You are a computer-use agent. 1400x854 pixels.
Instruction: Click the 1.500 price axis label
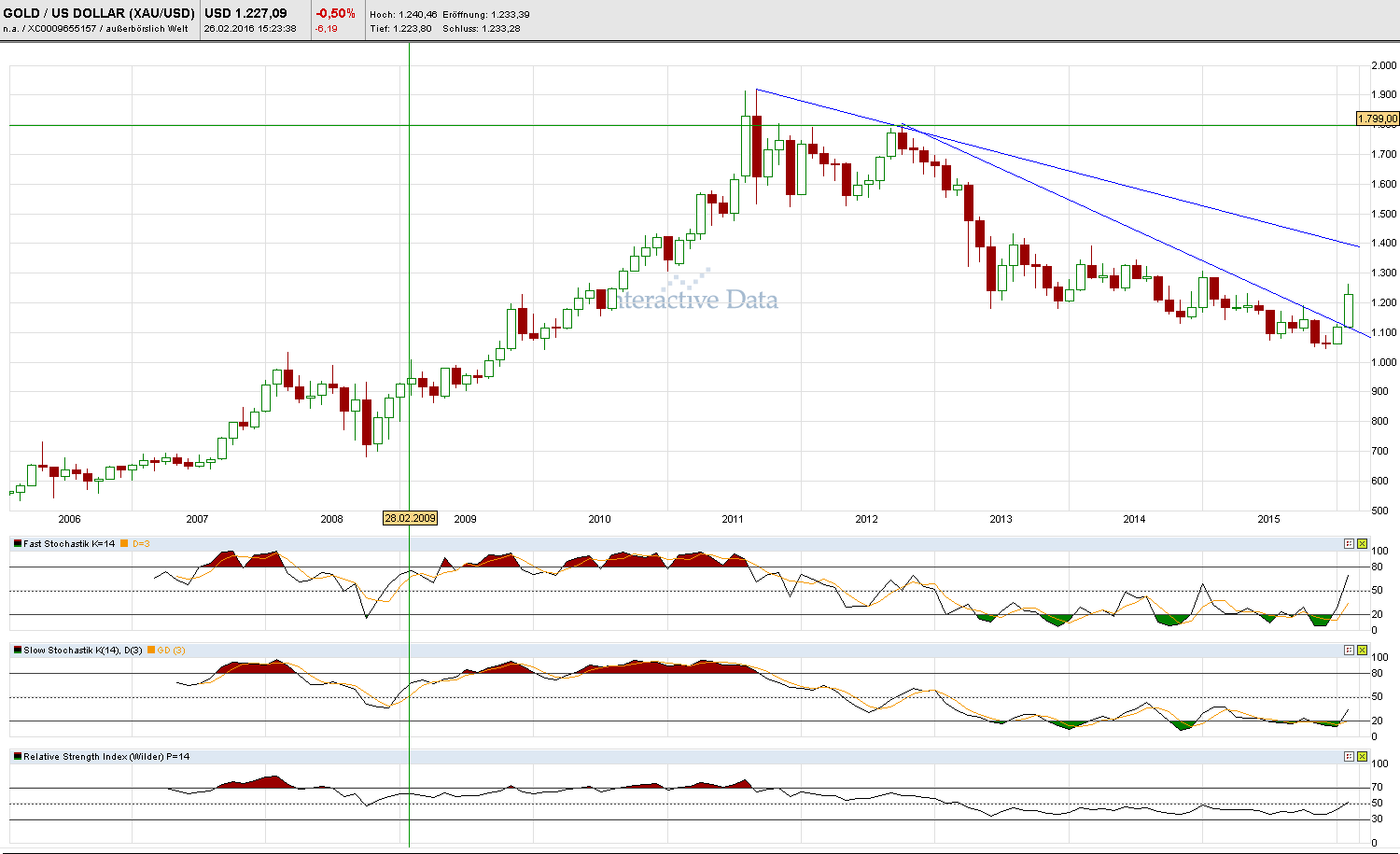tap(1384, 214)
